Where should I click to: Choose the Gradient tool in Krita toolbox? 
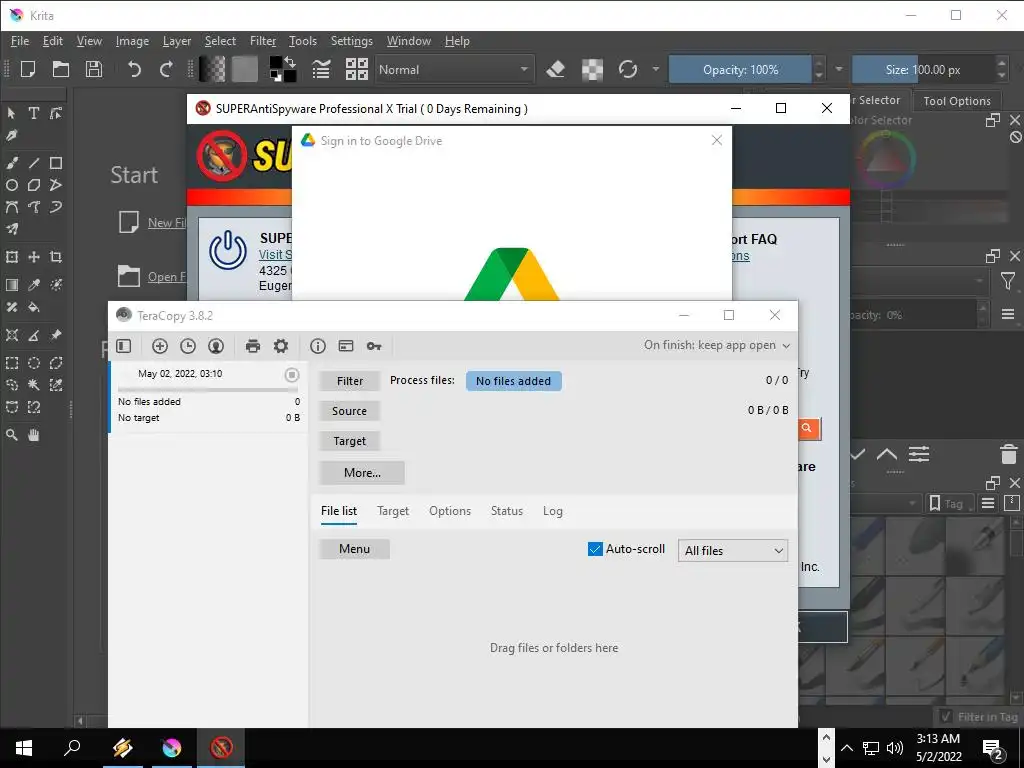click(12, 285)
